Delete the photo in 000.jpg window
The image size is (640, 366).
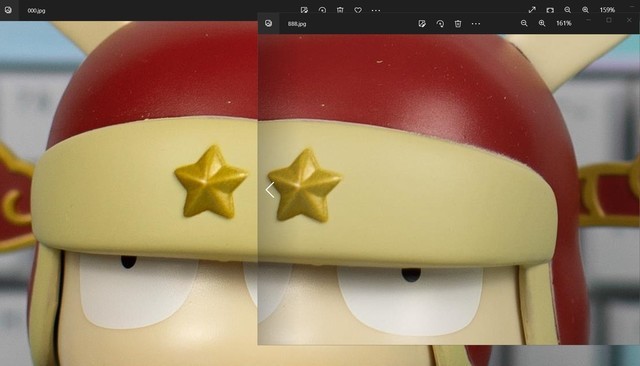[x=340, y=10]
